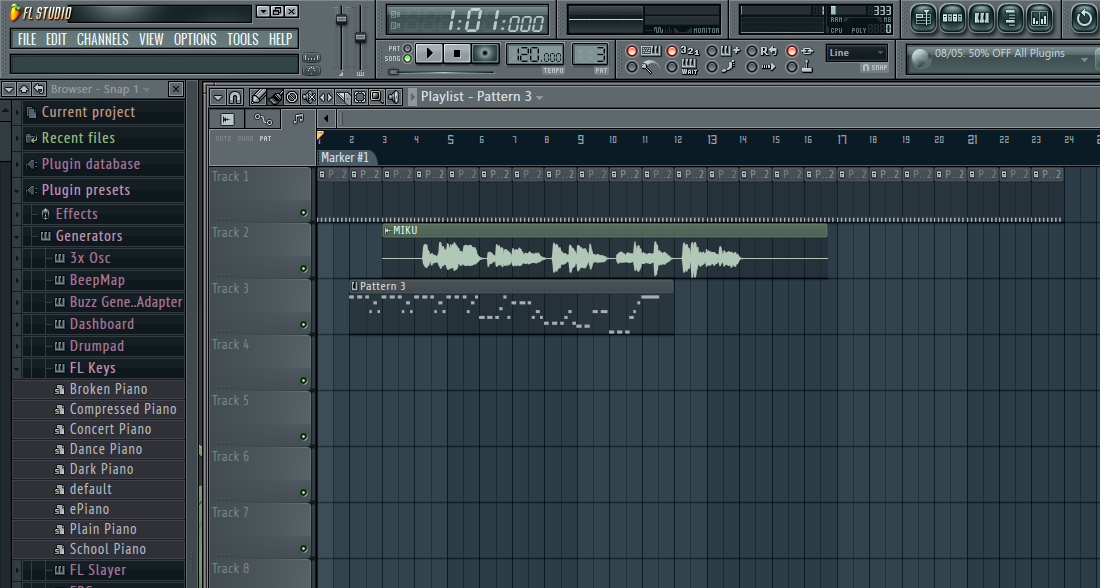Open the playlist options arrow menu
This screenshot has height=588, width=1100.
(217, 97)
